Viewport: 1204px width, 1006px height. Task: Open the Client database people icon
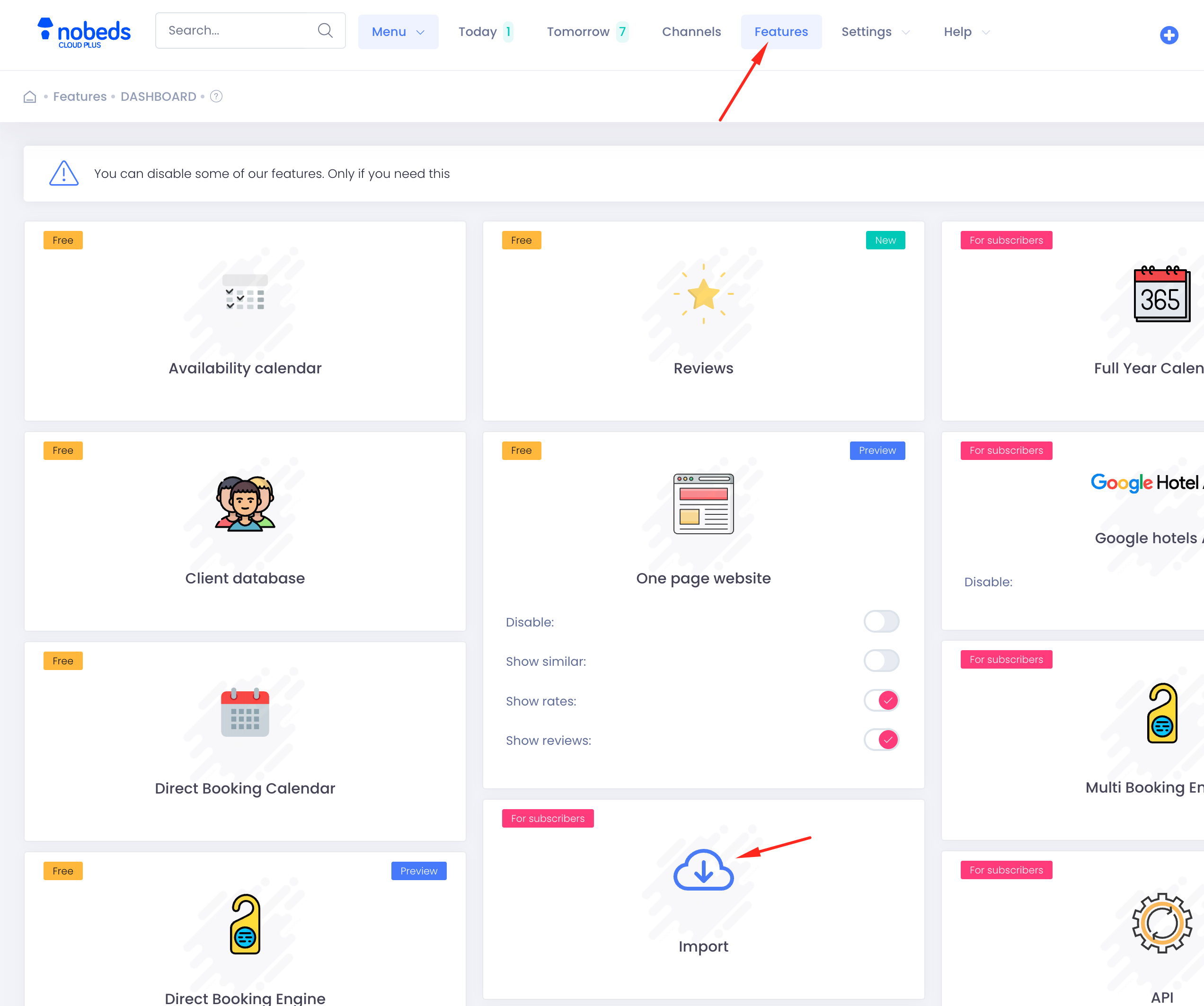pyautogui.click(x=245, y=504)
